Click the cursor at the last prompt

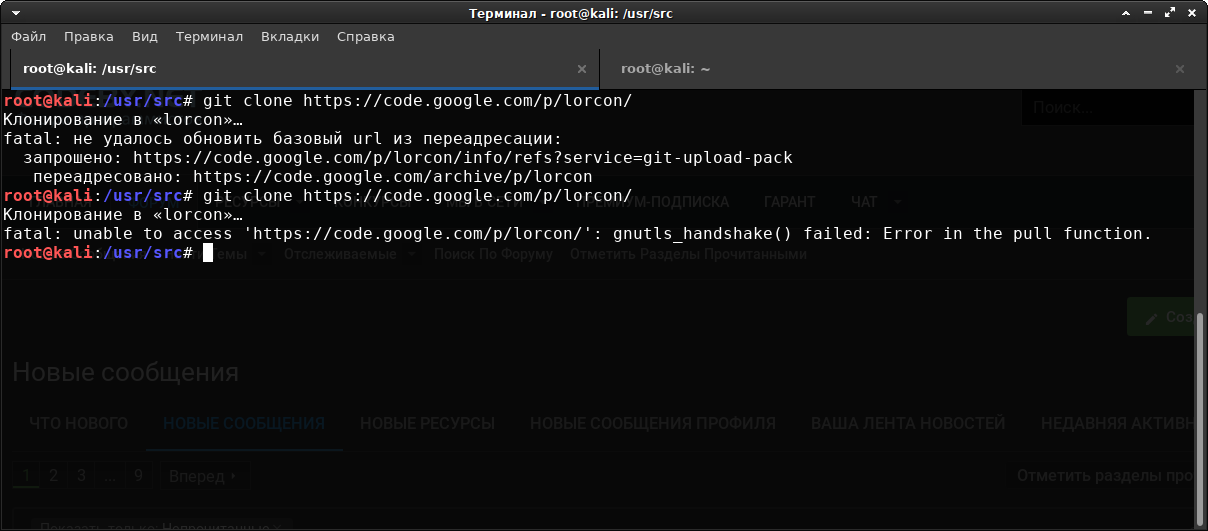208,253
